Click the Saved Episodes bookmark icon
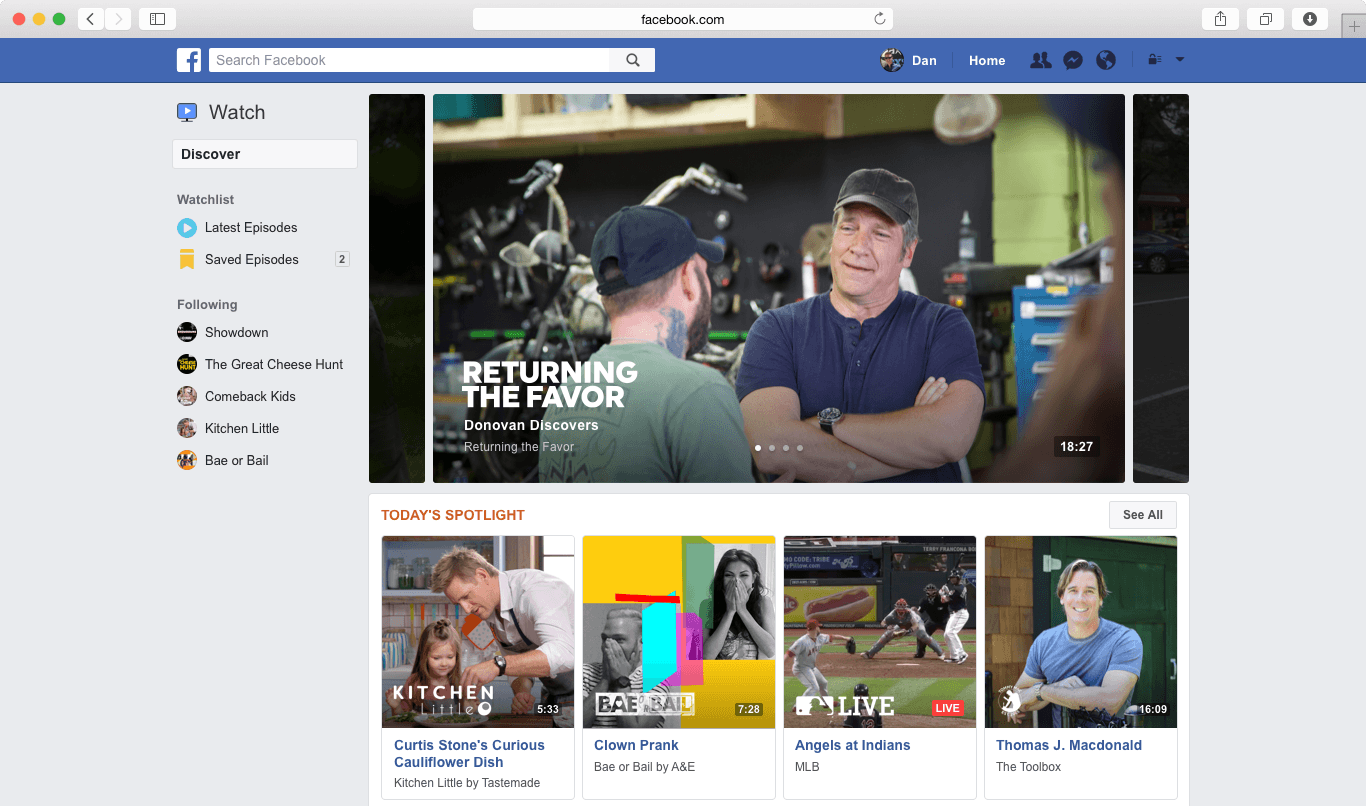This screenshot has width=1366, height=806. point(187,259)
